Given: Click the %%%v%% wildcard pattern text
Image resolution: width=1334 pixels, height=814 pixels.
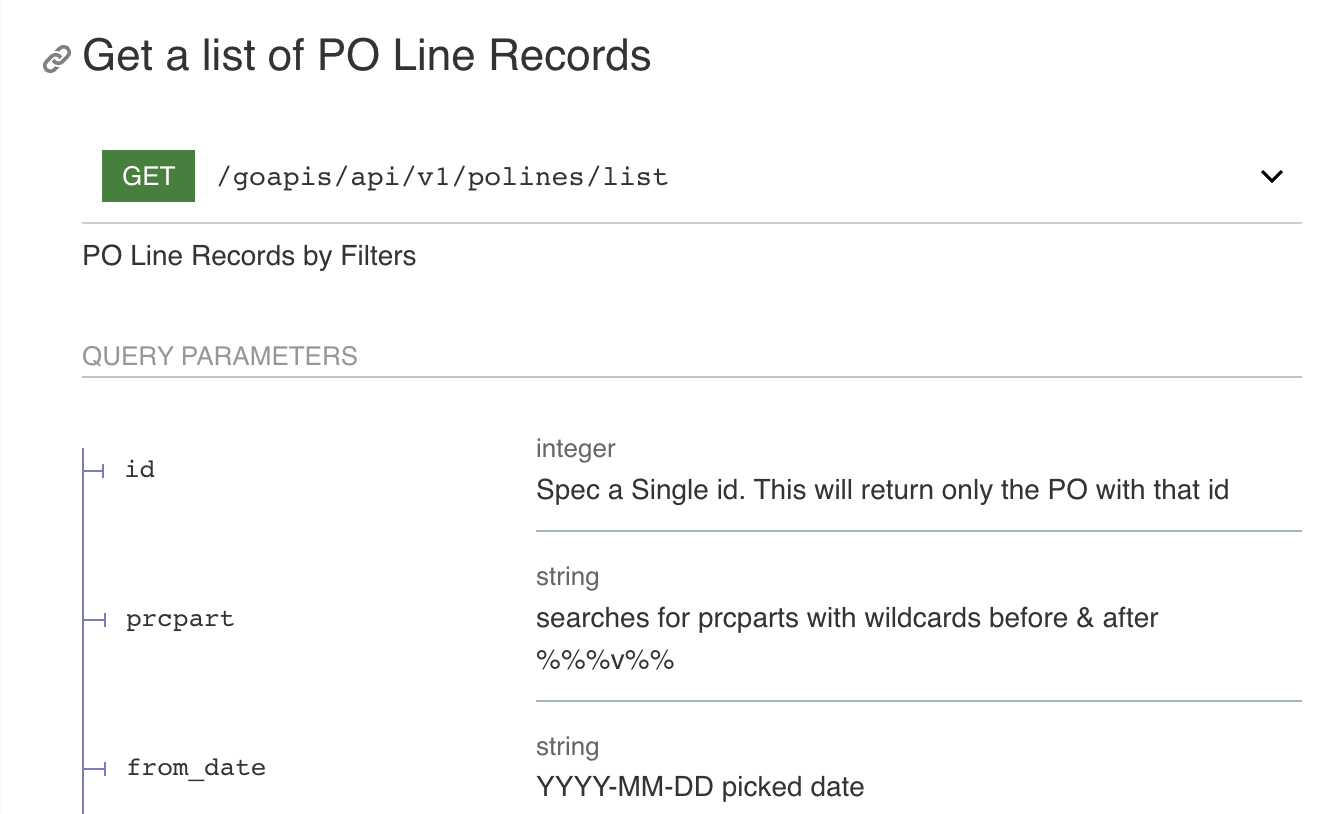Looking at the screenshot, I should 605,660.
